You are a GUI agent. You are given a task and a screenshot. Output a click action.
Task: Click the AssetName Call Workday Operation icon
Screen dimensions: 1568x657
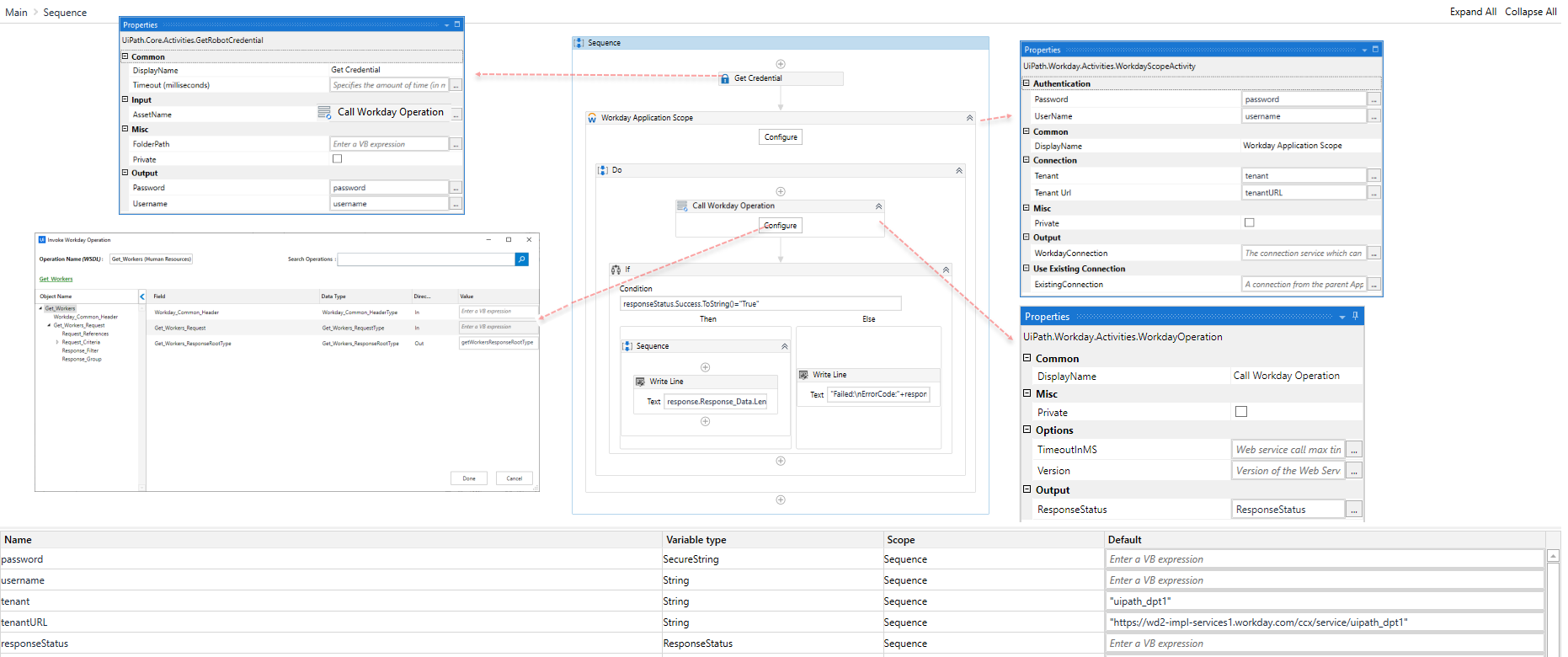click(324, 112)
